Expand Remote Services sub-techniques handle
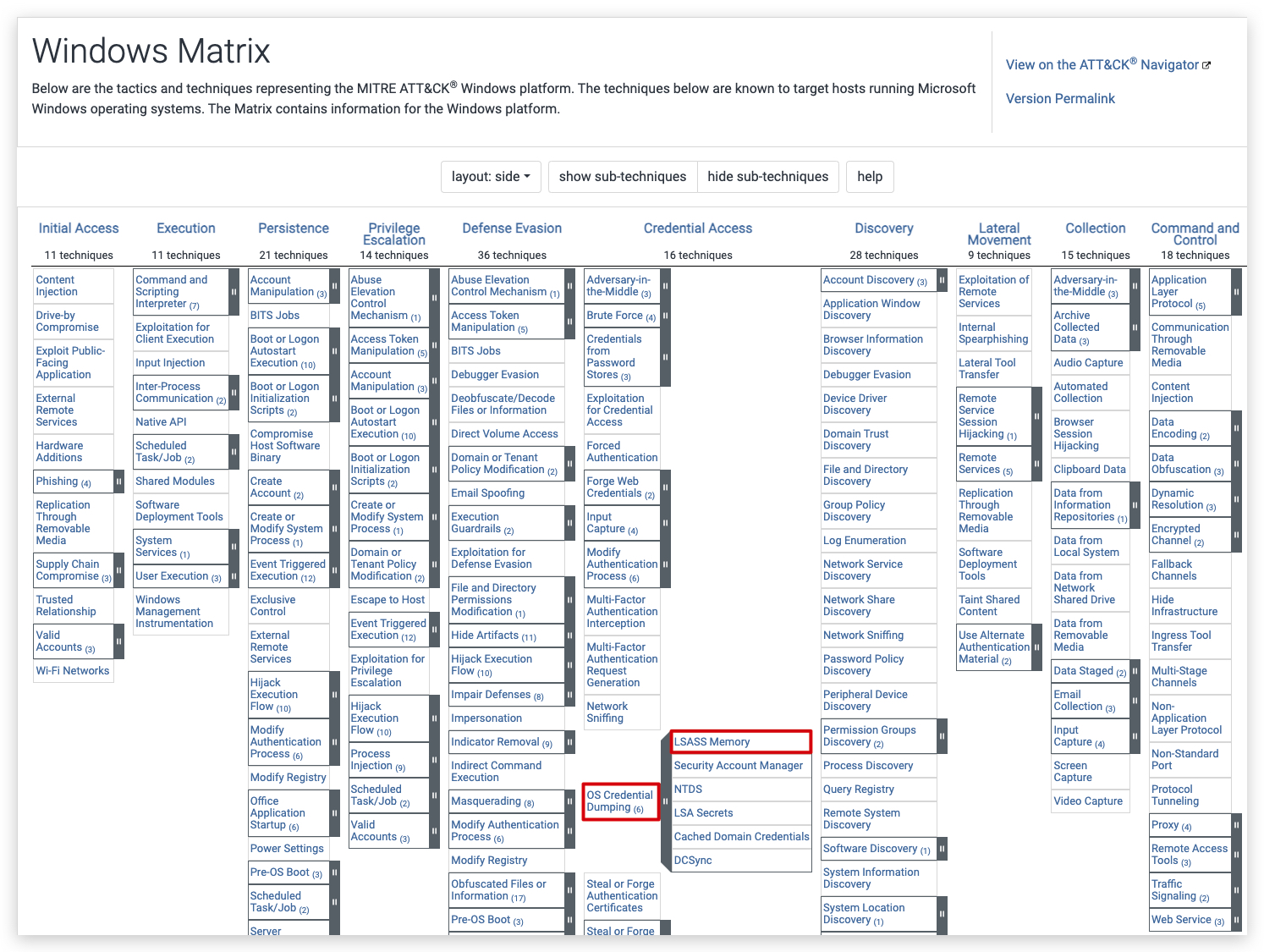 (1036, 464)
